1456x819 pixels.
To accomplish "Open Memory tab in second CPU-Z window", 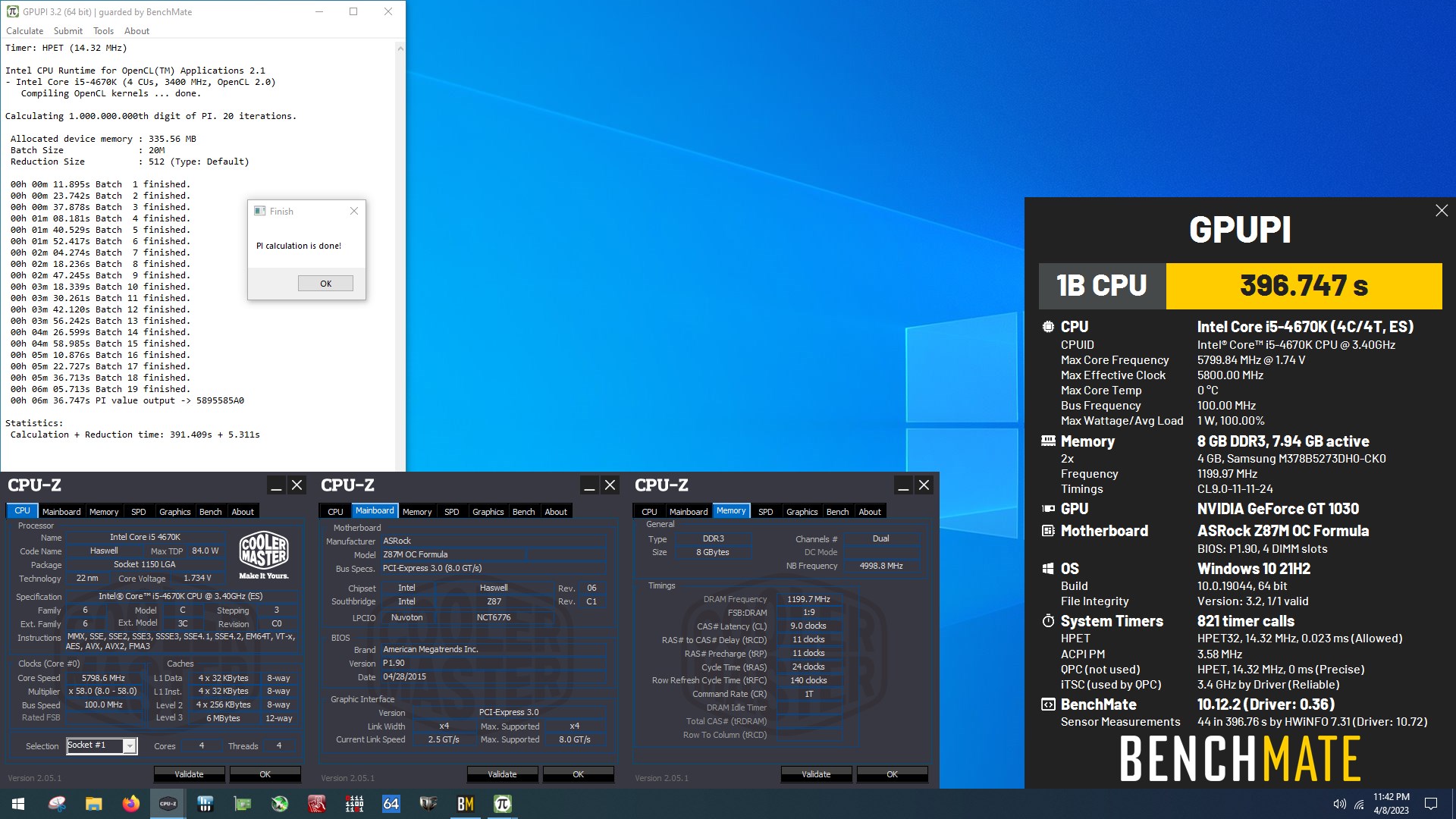I will pyautogui.click(x=417, y=512).
